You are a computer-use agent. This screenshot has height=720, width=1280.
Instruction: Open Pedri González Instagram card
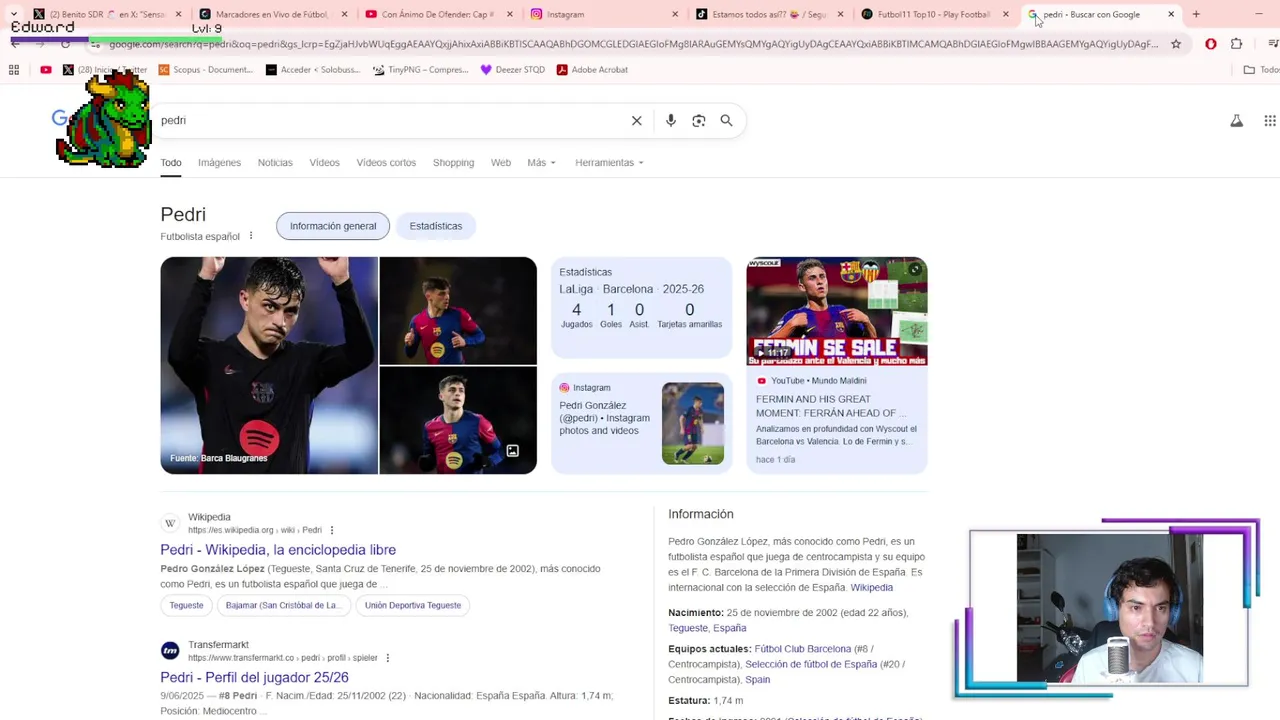(641, 423)
